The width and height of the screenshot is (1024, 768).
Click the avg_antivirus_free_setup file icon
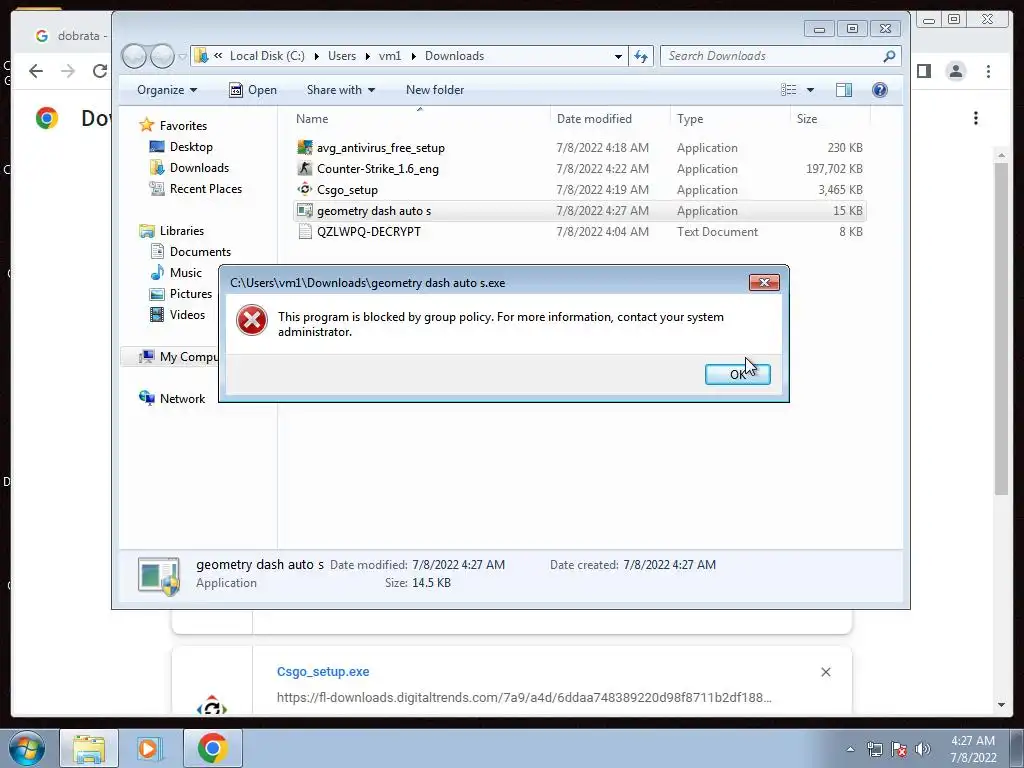[304, 148]
